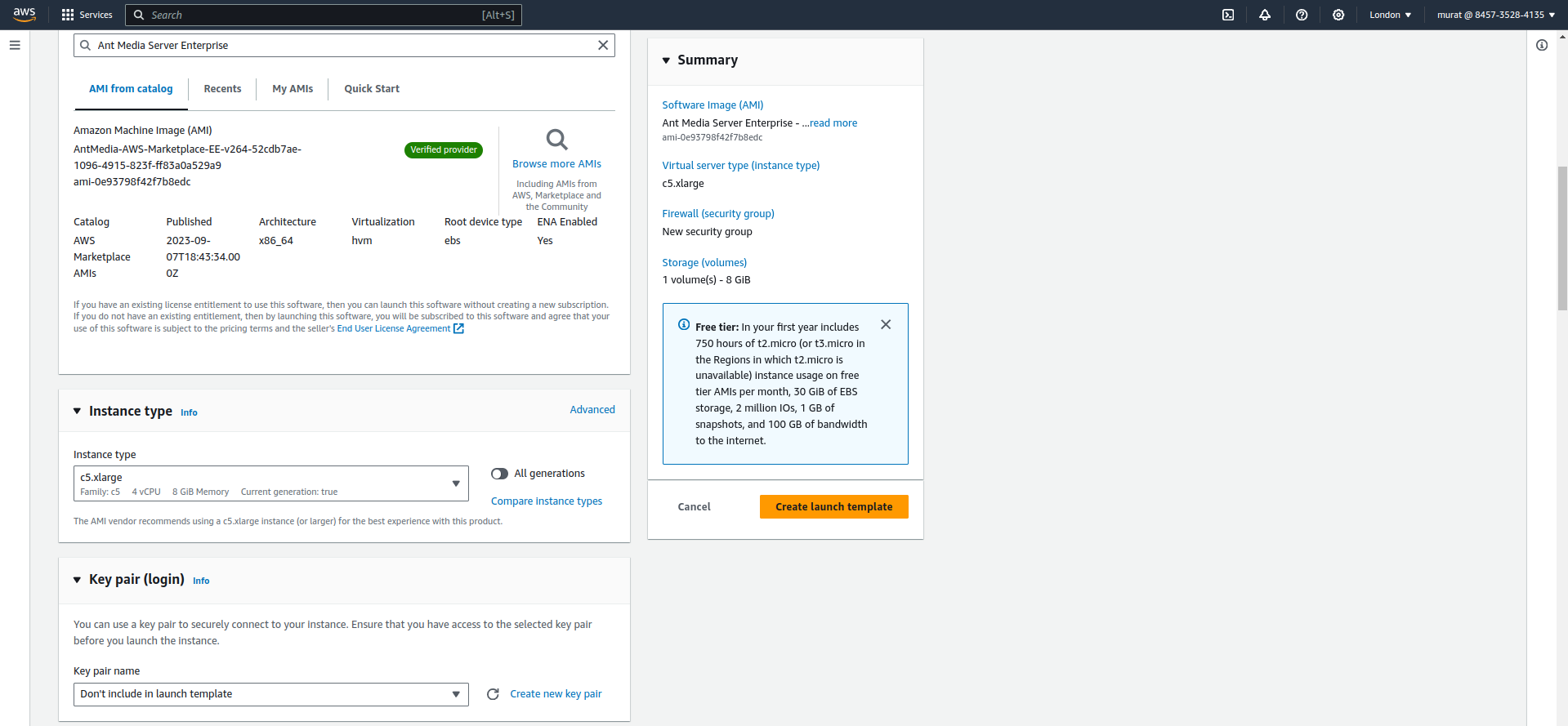1568x726 pixels.
Task: Open the London region selector
Action: 1390,15
